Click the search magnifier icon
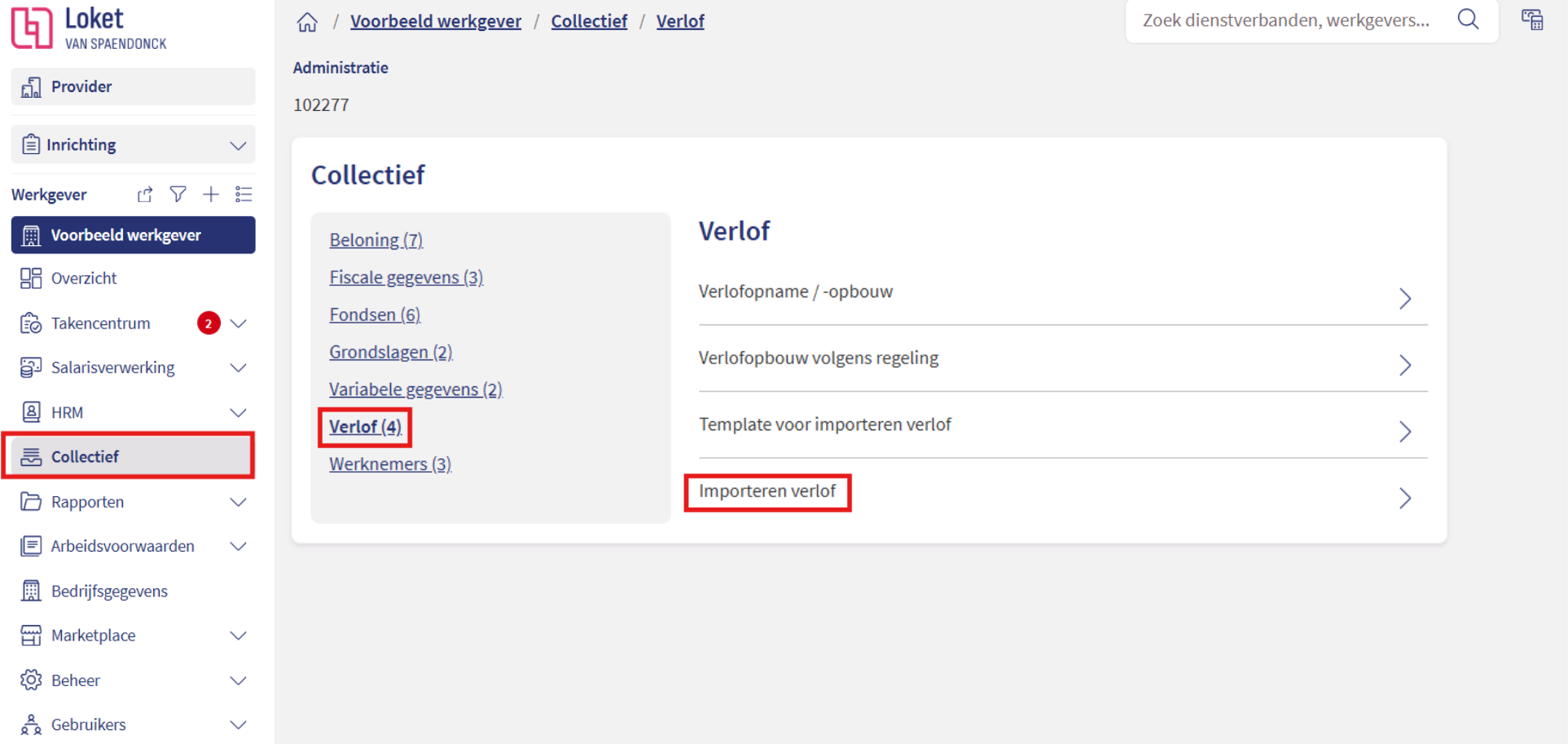The height and width of the screenshot is (744, 1568). point(1468,20)
